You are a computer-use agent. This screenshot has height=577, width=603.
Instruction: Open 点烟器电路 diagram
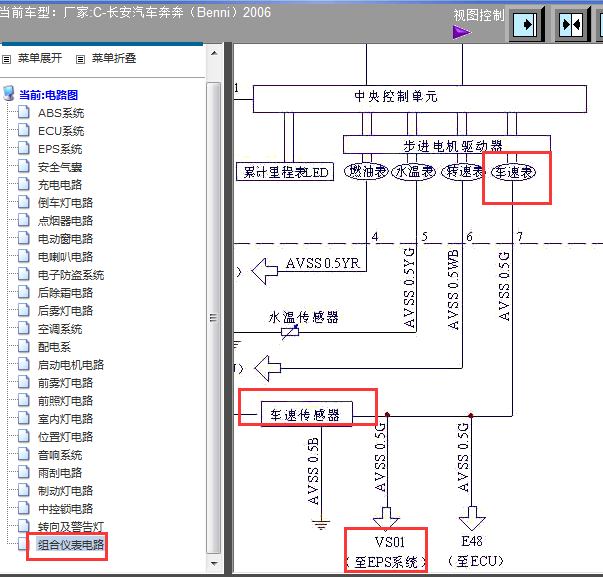(x=65, y=221)
